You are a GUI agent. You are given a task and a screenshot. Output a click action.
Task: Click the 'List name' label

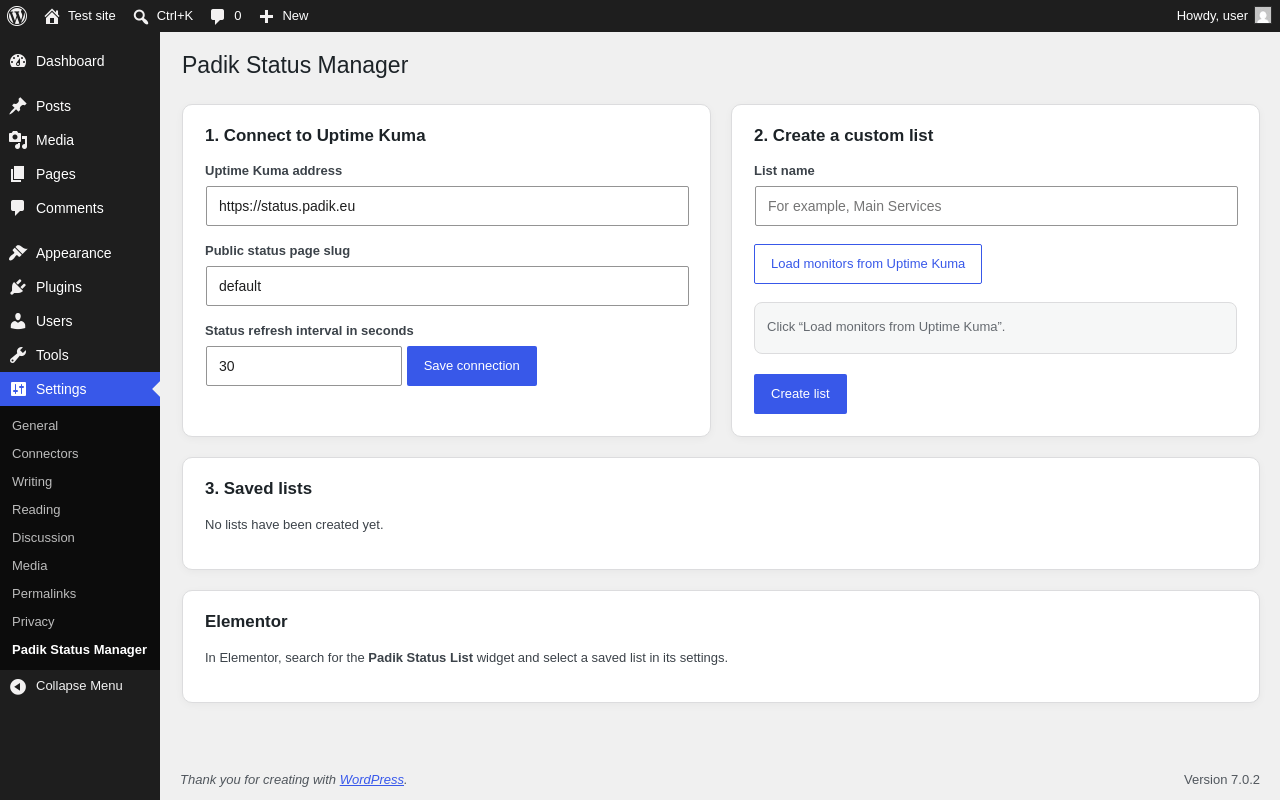click(x=784, y=171)
